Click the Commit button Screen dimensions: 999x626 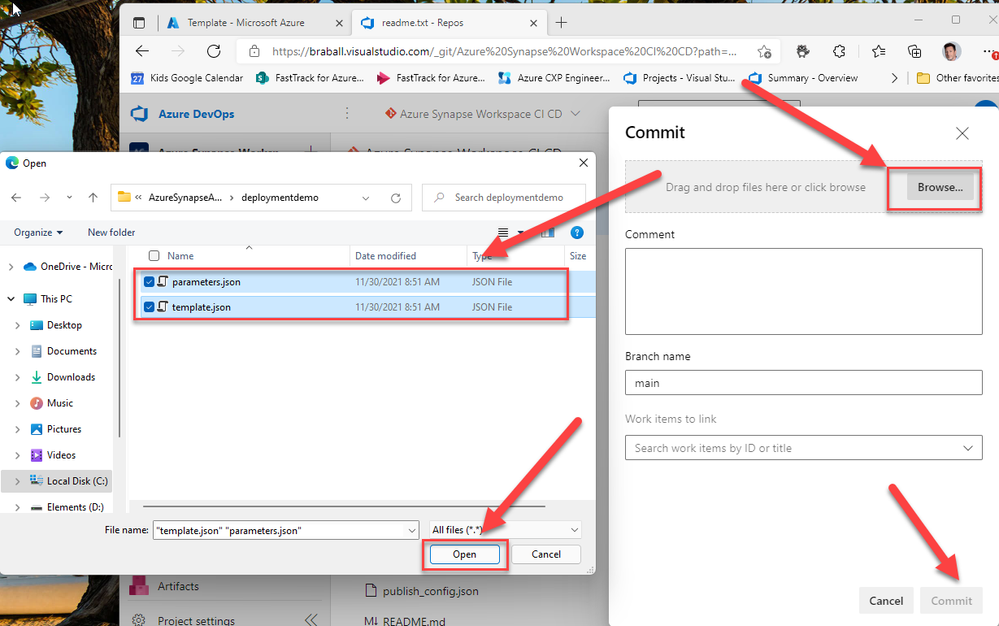point(951,601)
